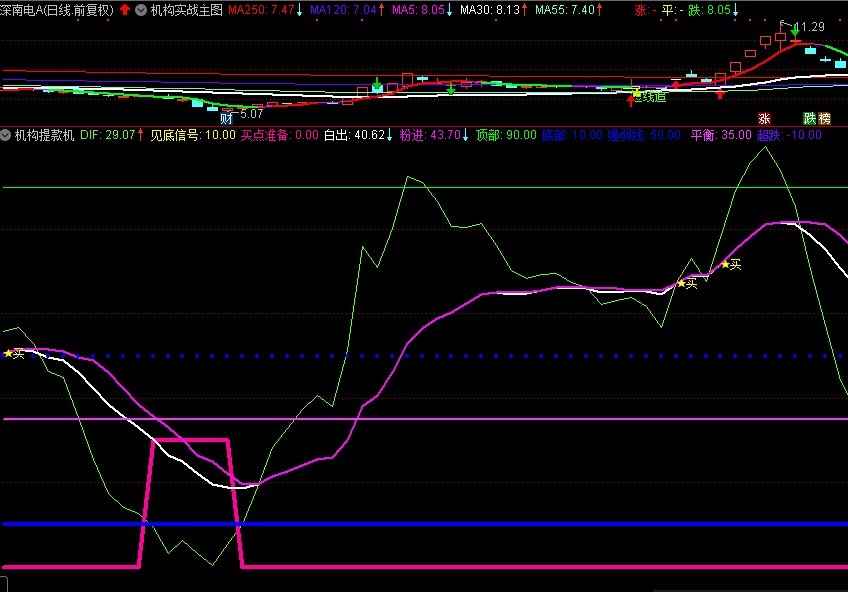Click the last ★买 marker before the peak
This screenshot has width=848, height=592.
tap(731, 264)
